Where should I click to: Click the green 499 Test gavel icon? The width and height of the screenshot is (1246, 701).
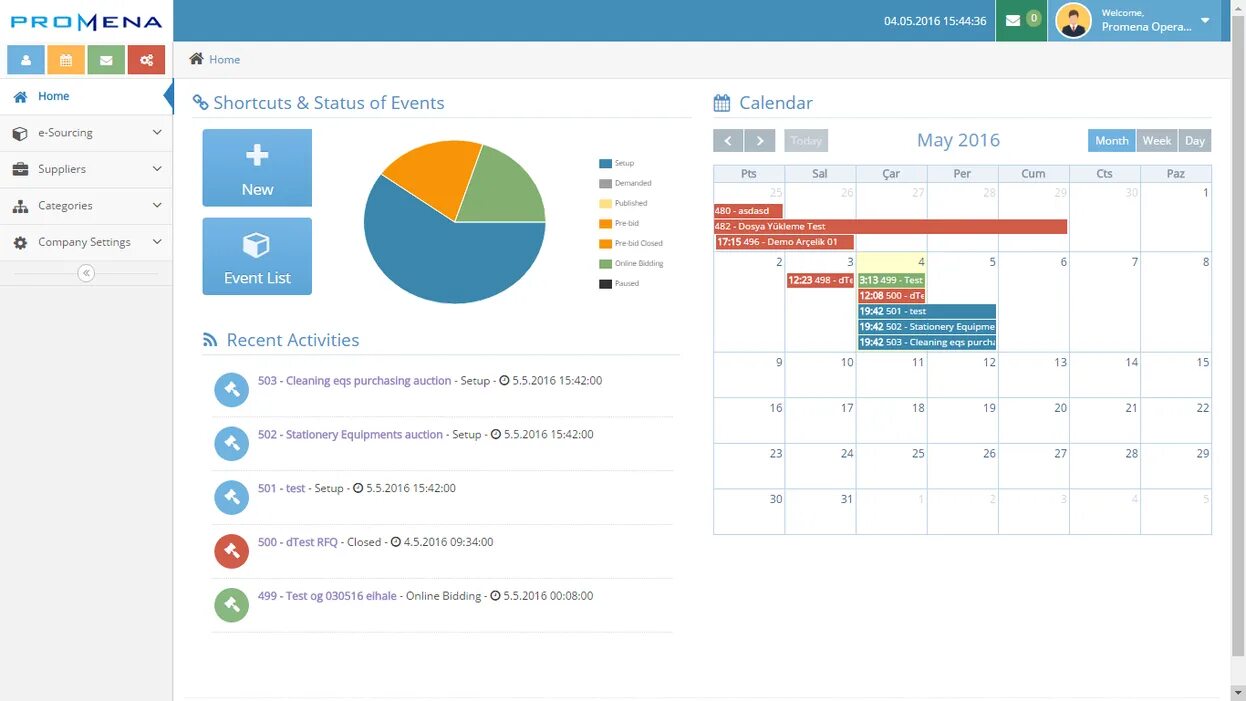[x=232, y=605]
